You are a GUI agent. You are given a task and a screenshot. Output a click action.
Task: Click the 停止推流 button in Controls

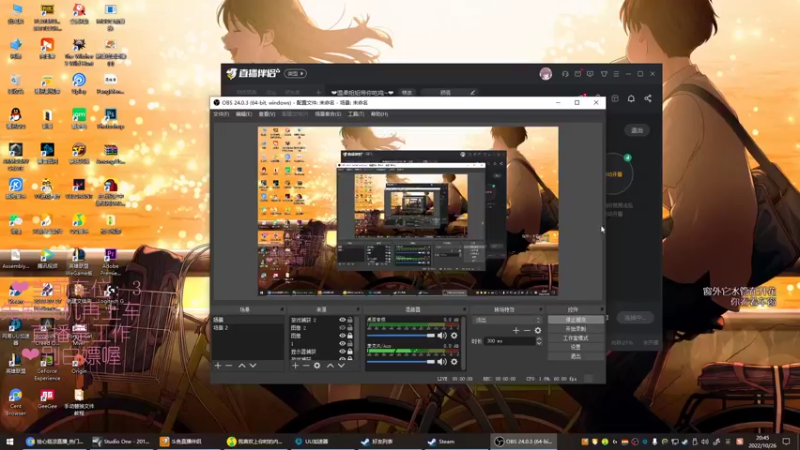(x=576, y=320)
